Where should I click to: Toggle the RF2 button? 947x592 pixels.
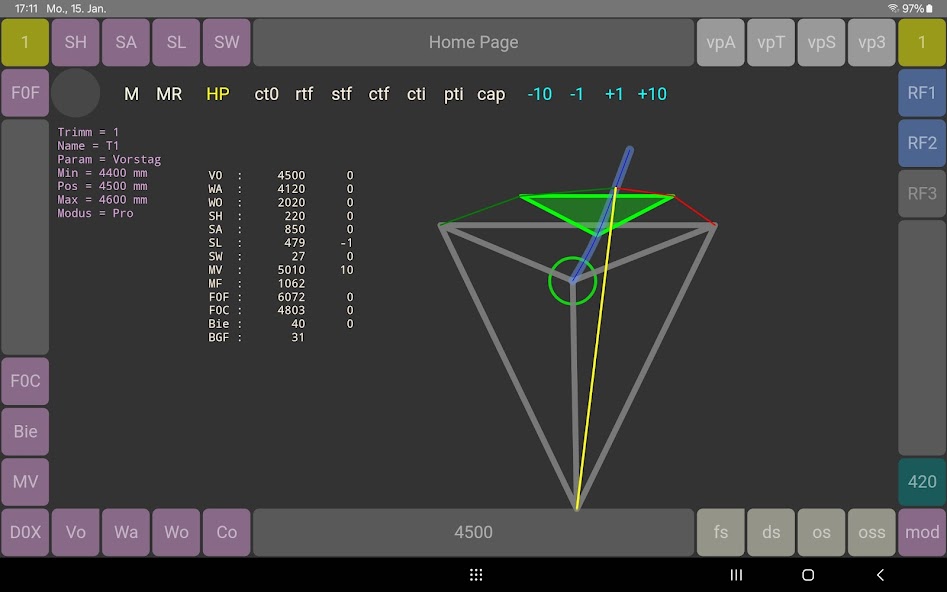921,143
